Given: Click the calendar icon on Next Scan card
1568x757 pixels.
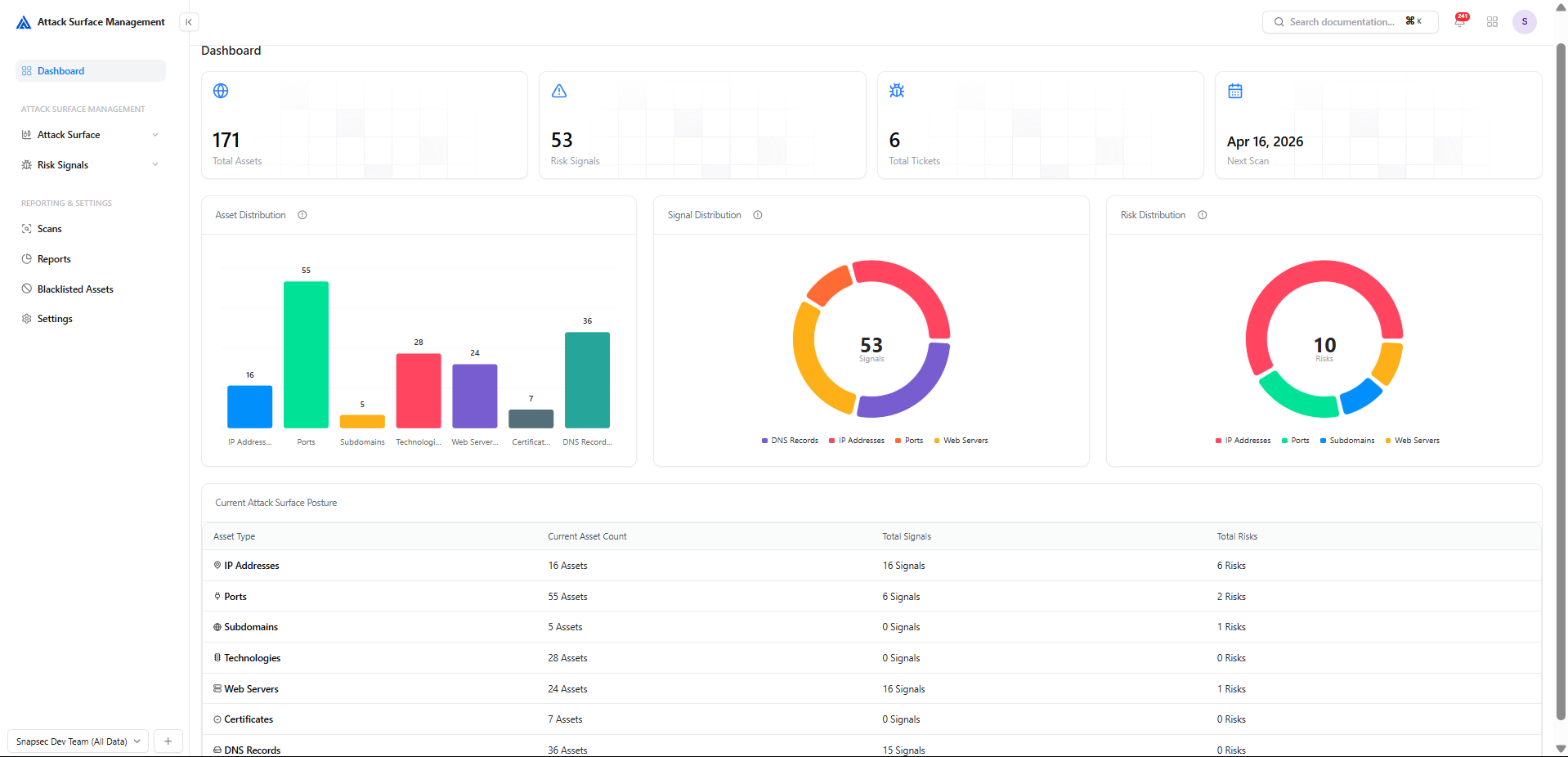Looking at the screenshot, I should tap(1235, 91).
